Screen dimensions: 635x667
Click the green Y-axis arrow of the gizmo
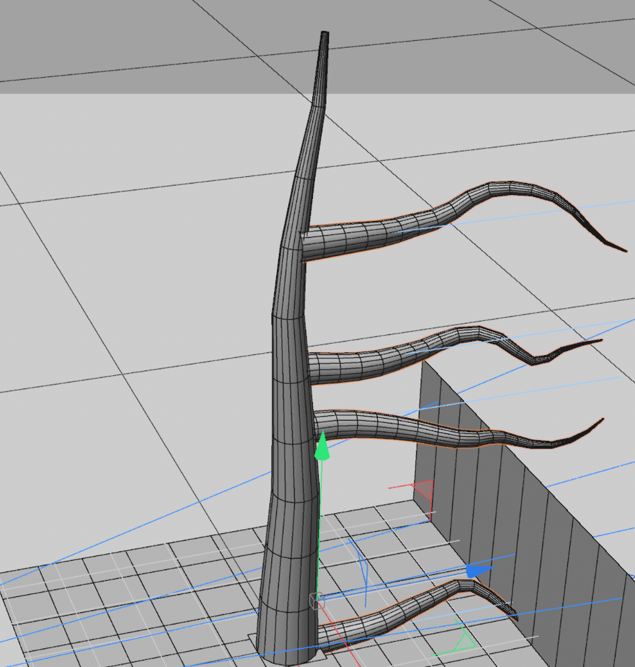click(321, 447)
